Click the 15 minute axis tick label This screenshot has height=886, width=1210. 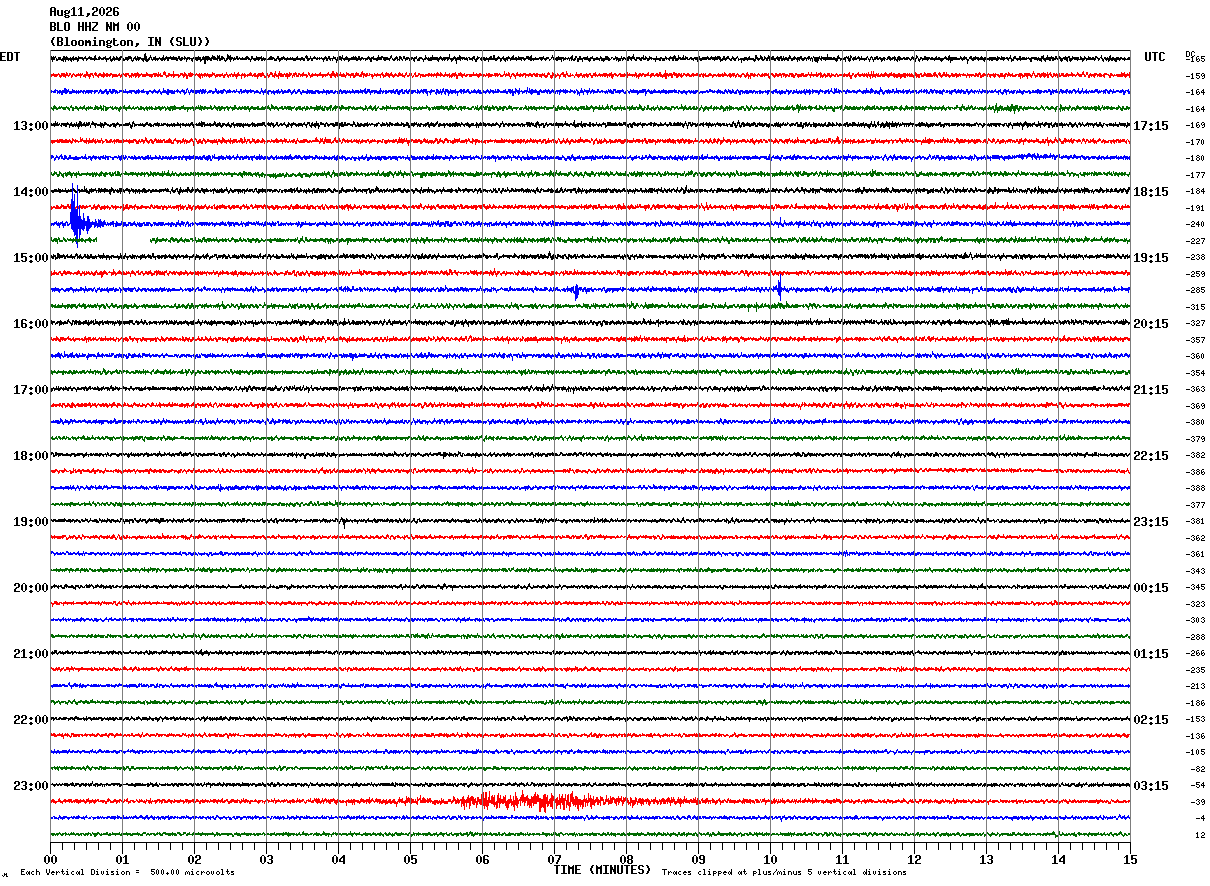click(x=1130, y=859)
